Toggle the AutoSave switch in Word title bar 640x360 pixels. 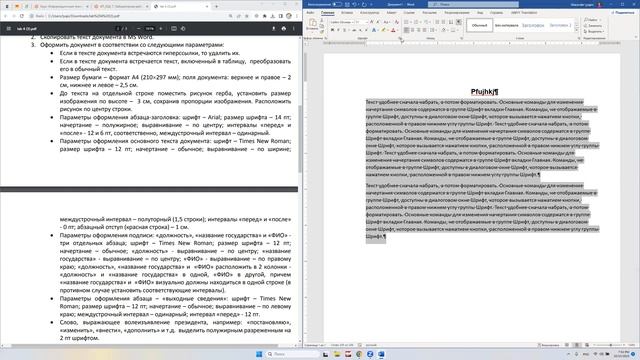click(x=337, y=4)
